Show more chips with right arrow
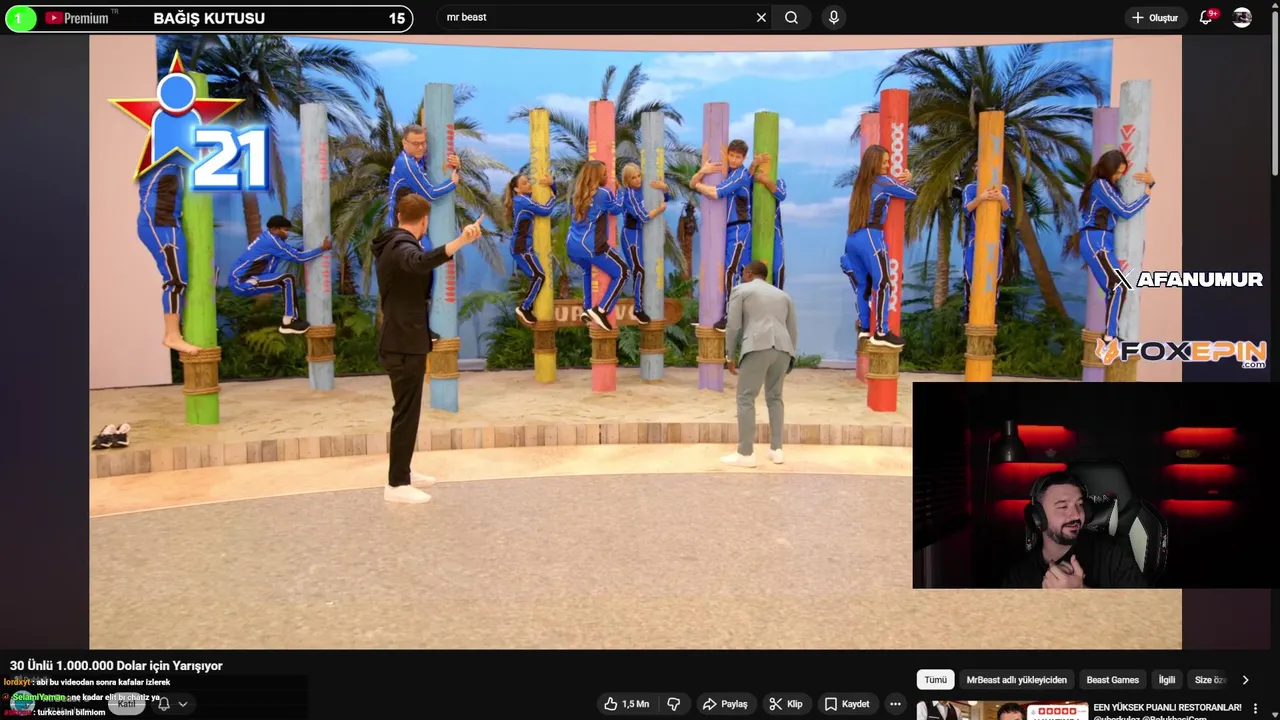This screenshot has height=720, width=1280. tap(1245, 680)
